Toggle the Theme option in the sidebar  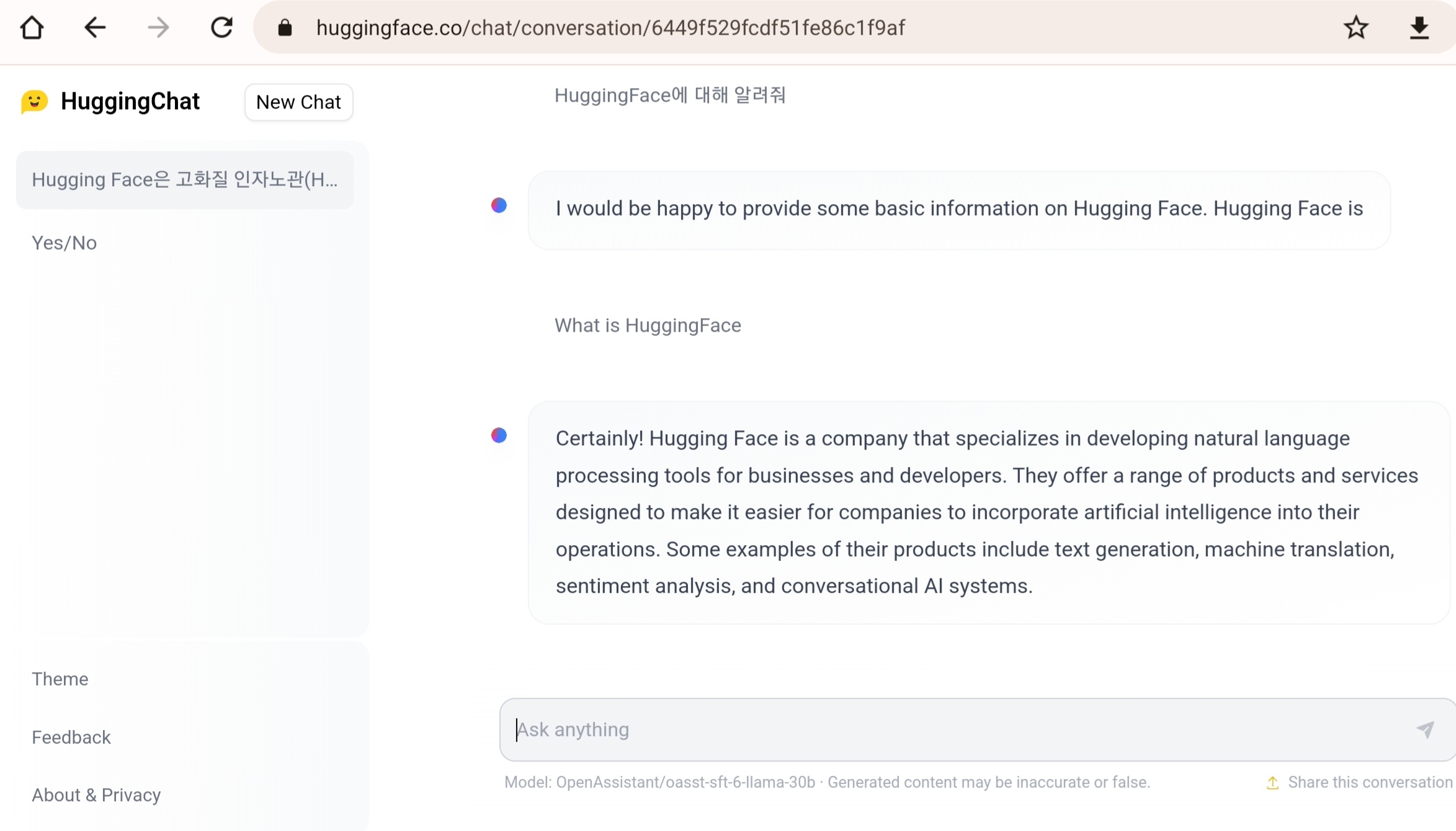pos(60,679)
